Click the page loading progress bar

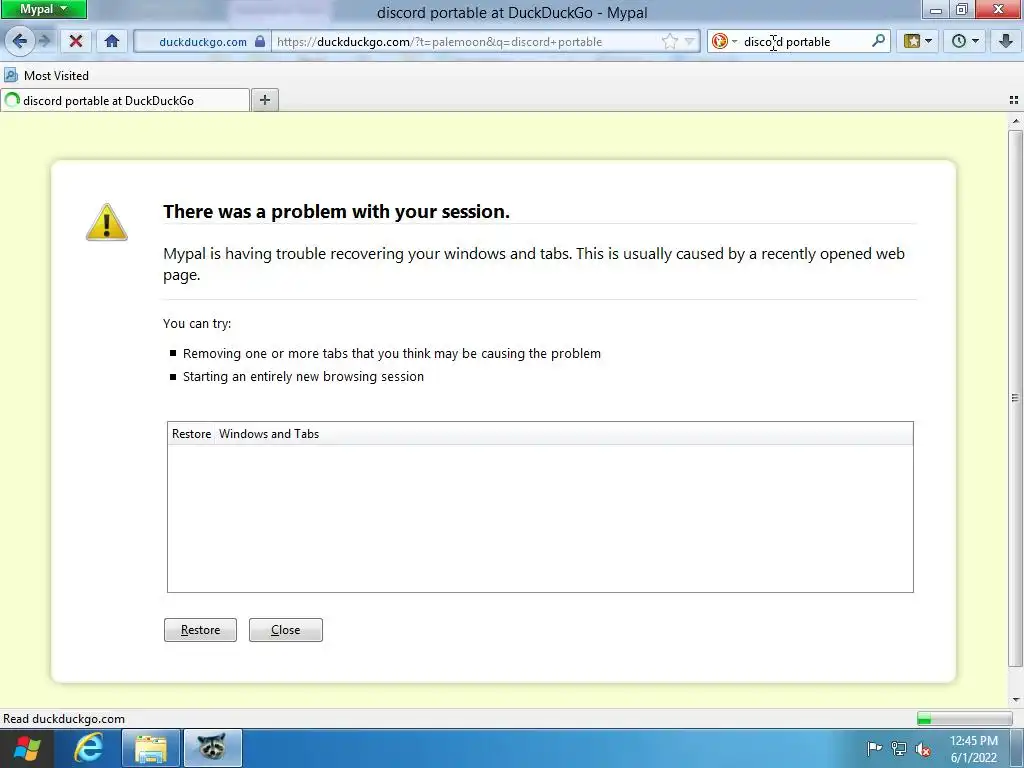tap(964, 719)
